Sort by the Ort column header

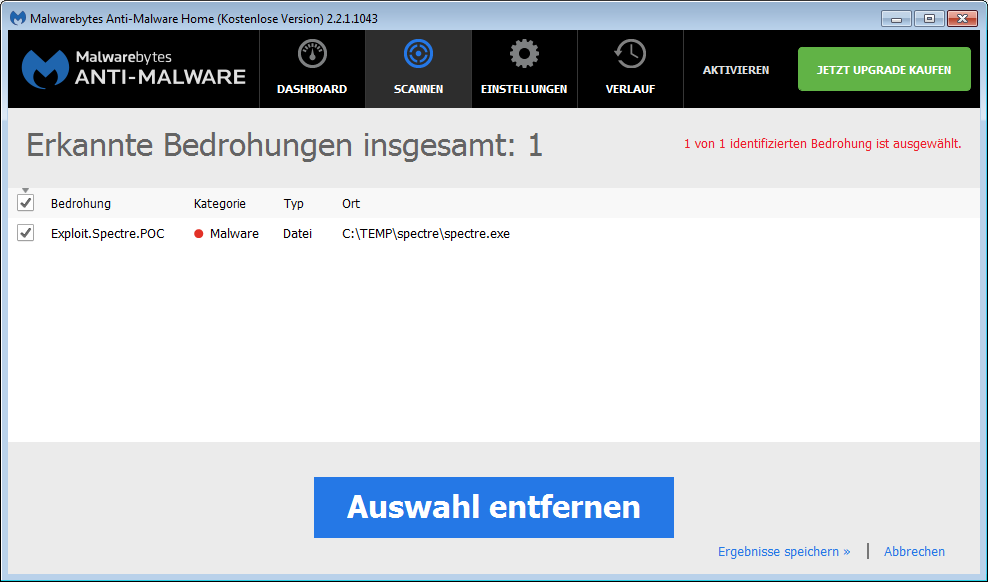(x=351, y=203)
